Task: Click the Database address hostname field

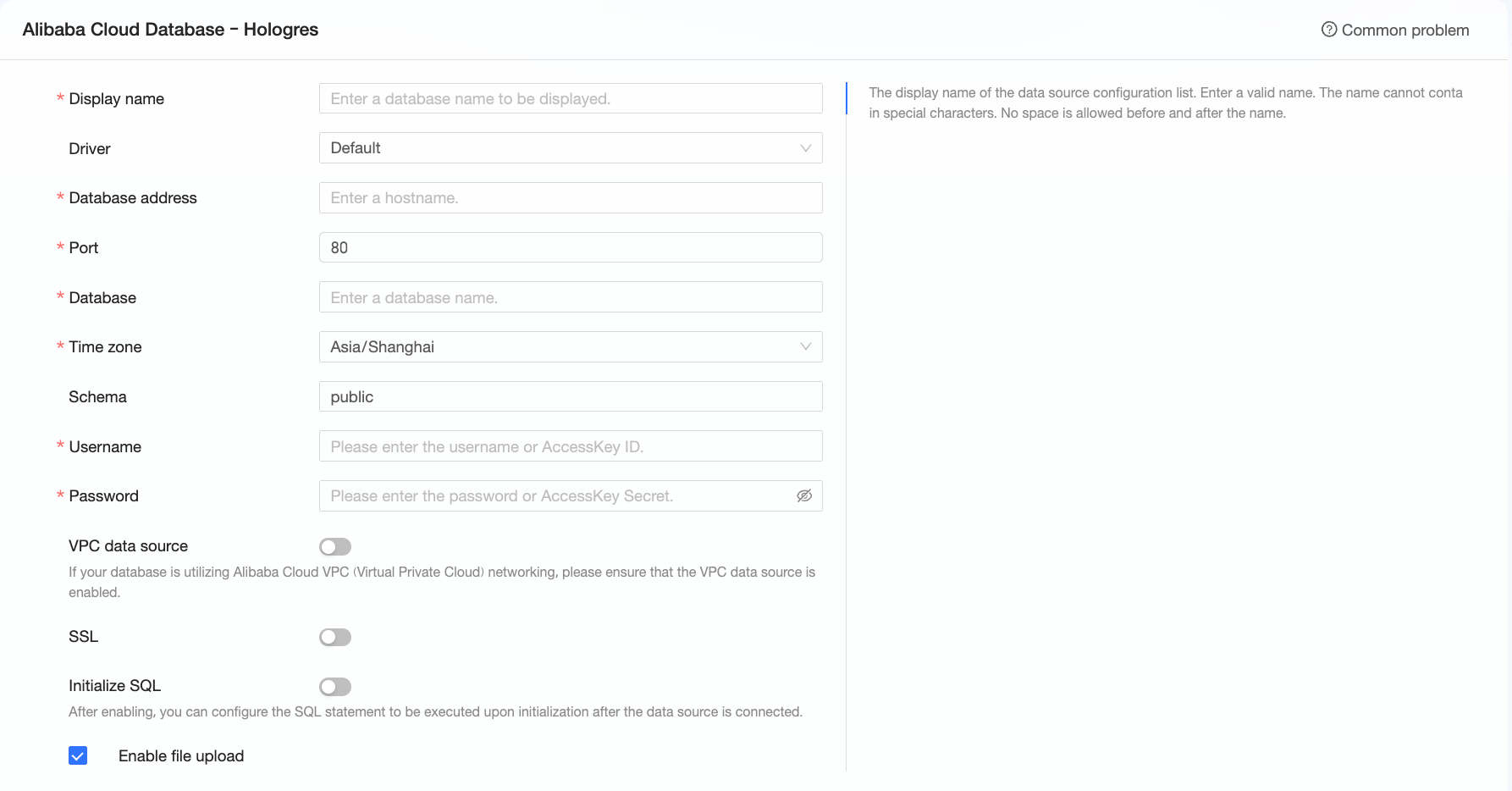Action: click(x=571, y=198)
